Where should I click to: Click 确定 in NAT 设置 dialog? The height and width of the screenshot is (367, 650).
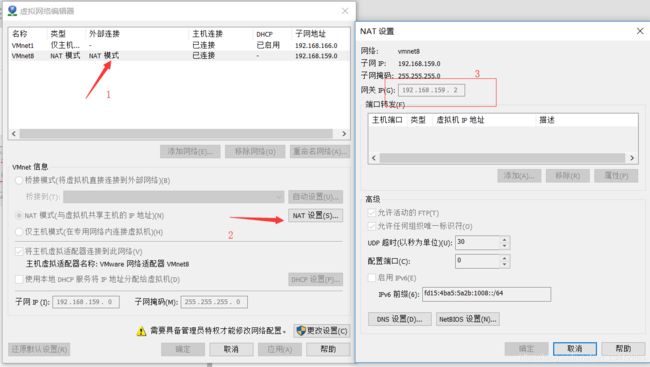point(526,349)
